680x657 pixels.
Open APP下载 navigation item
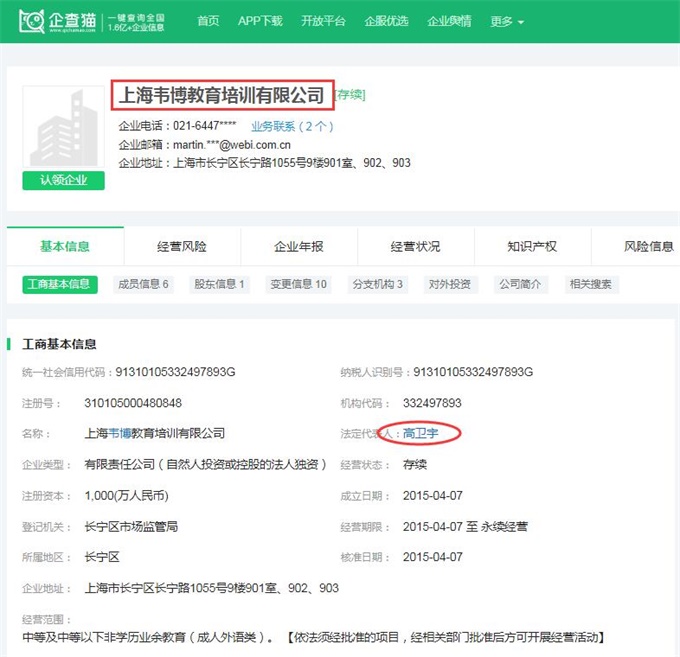click(260, 21)
